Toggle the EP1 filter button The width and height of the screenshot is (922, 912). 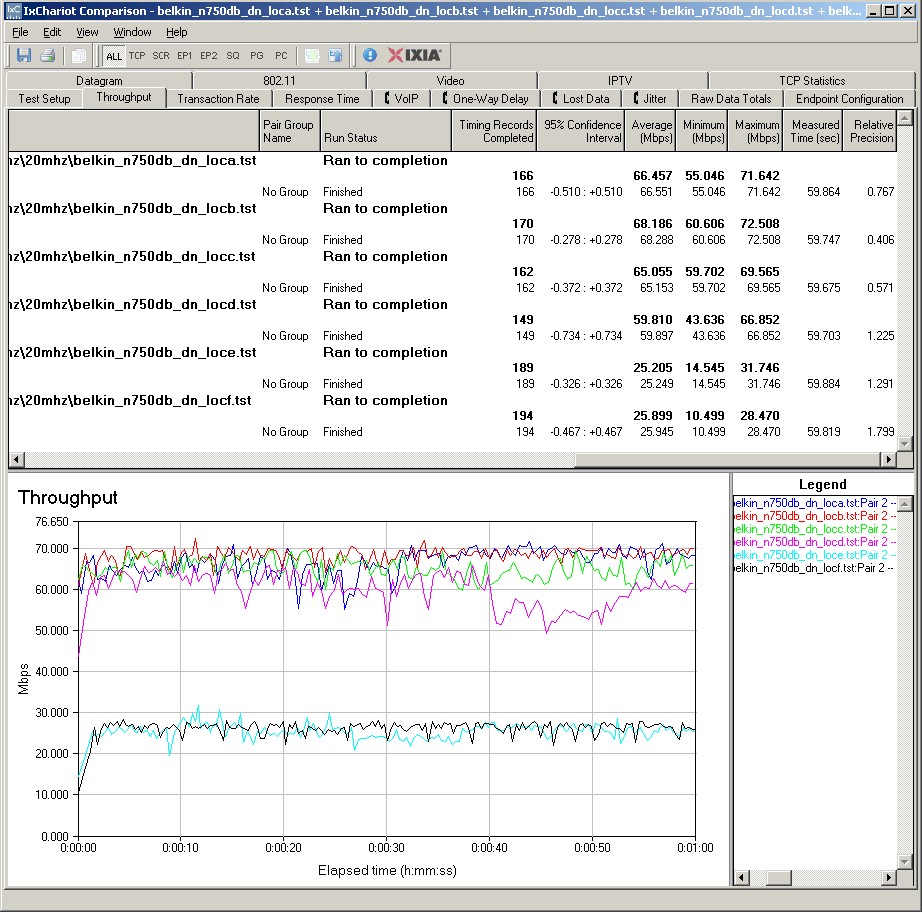pos(185,56)
